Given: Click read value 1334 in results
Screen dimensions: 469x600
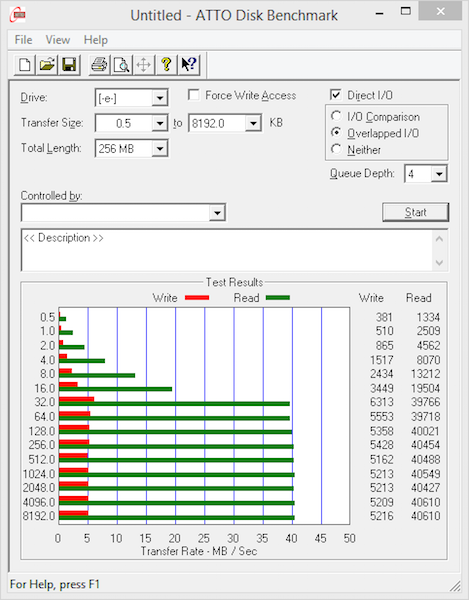Looking at the screenshot, I should [x=428, y=317].
